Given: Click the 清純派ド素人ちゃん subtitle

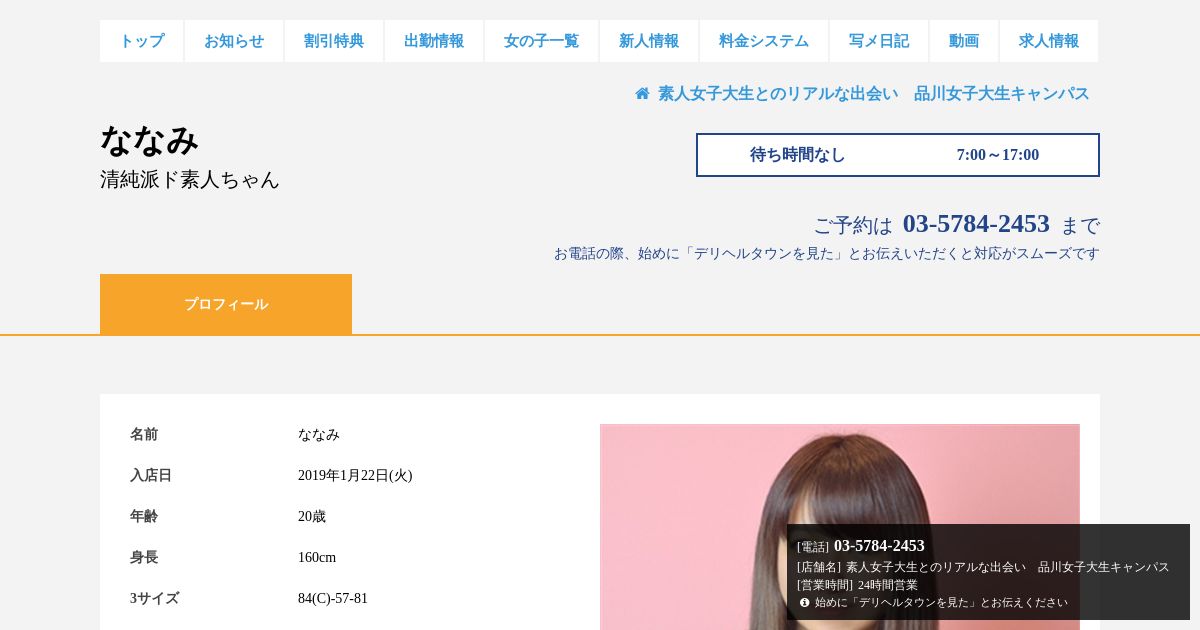Looking at the screenshot, I should click(x=190, y=180).
